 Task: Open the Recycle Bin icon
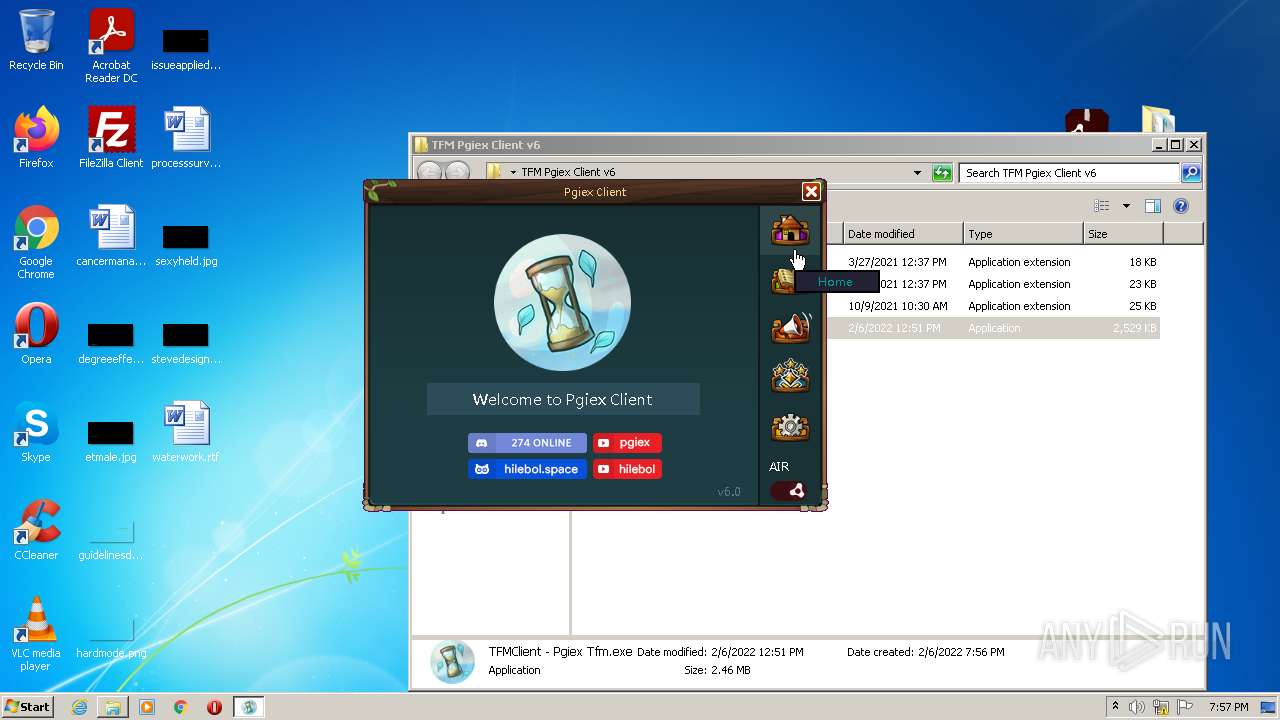point(36,40)
